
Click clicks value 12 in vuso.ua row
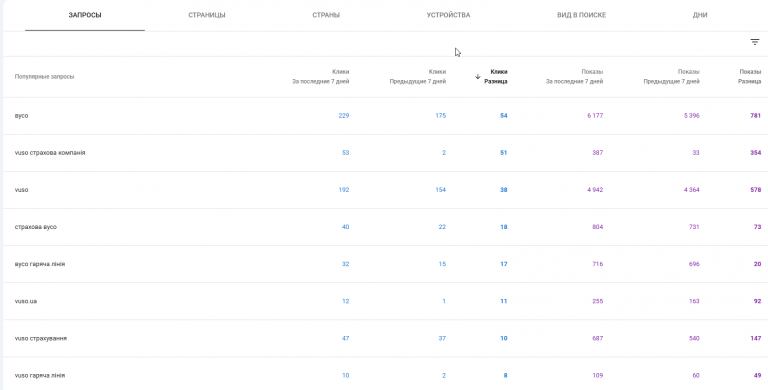(346, 301)
